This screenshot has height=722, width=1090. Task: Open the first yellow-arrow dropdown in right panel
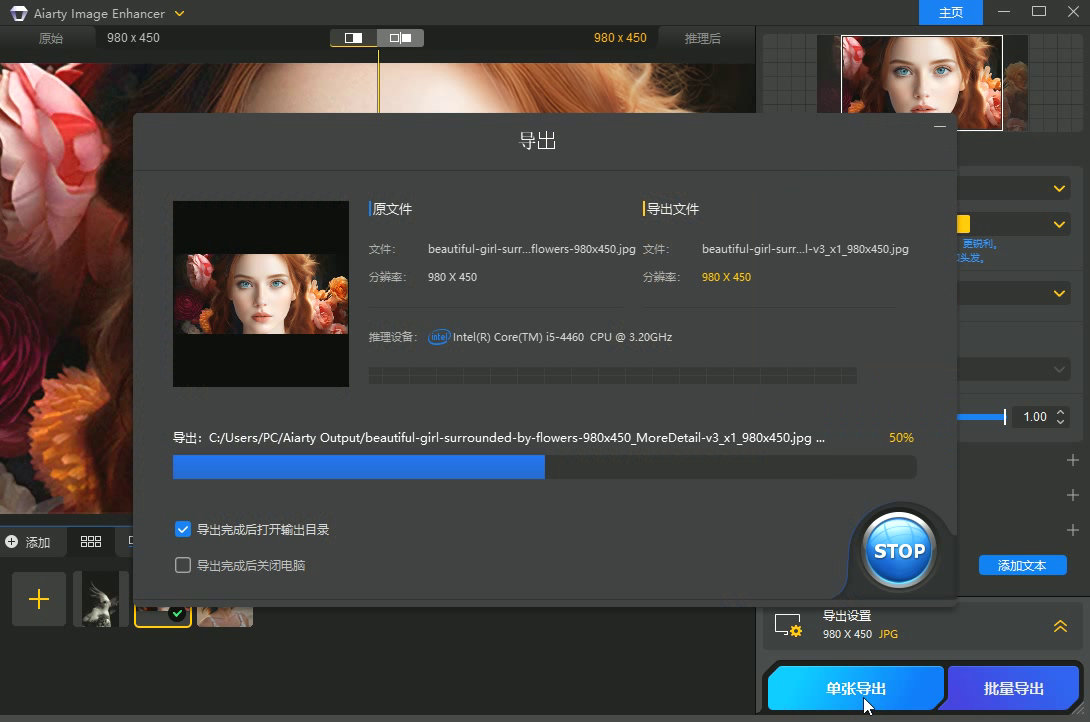click(1060, 189)
